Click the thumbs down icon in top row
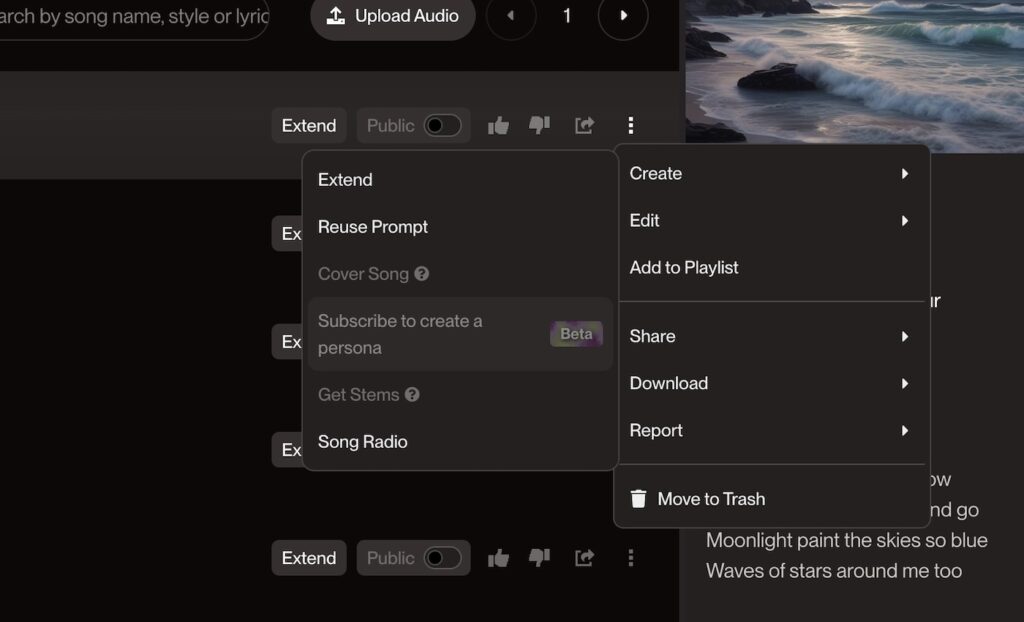Screen dimensions: 1024x622 pyautogui.click(x=539, y=125)
